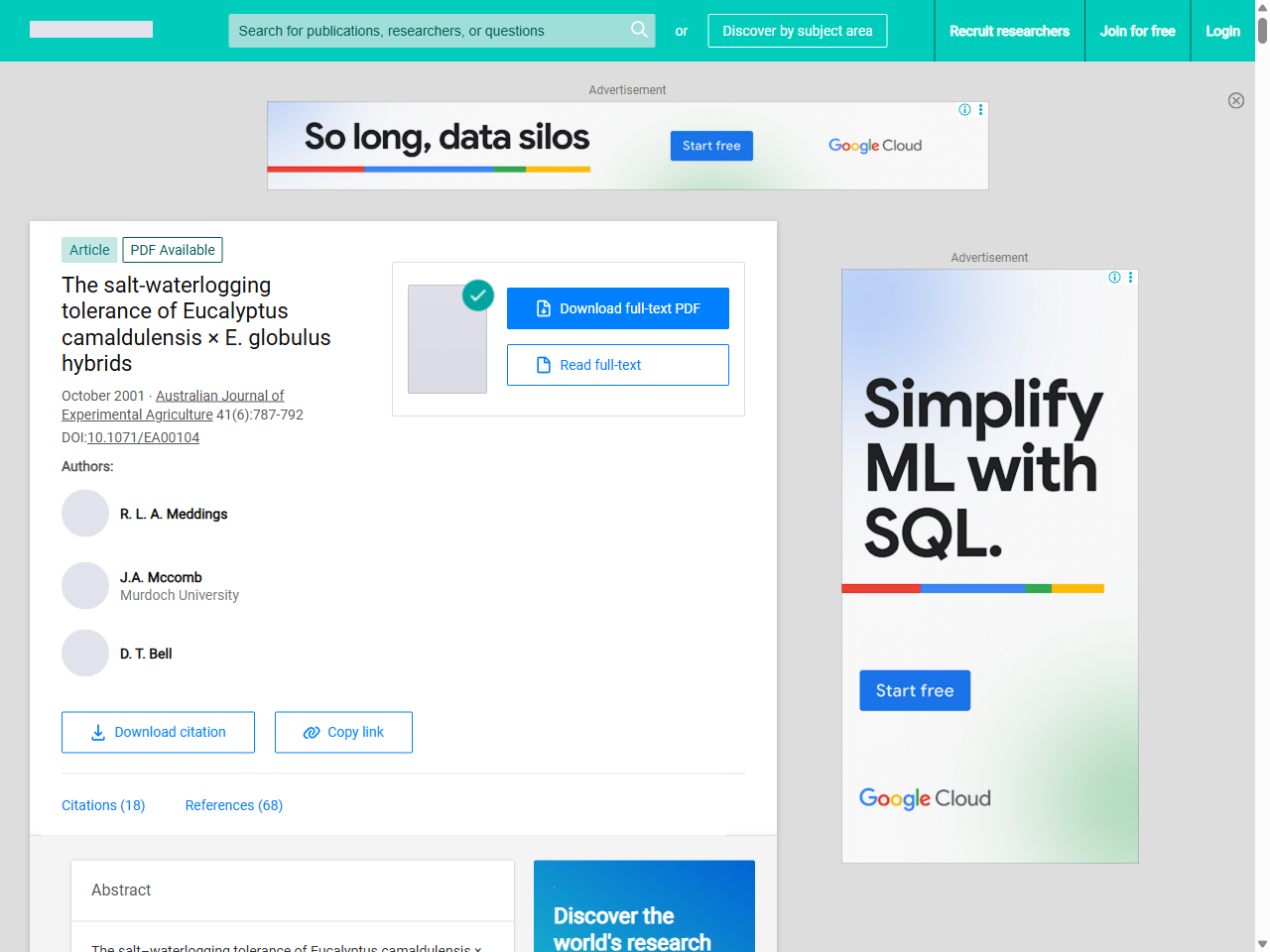Viewport: 1270px width, 952px height.
Task: Click the search magnifier icon
Action: (639, 30)
